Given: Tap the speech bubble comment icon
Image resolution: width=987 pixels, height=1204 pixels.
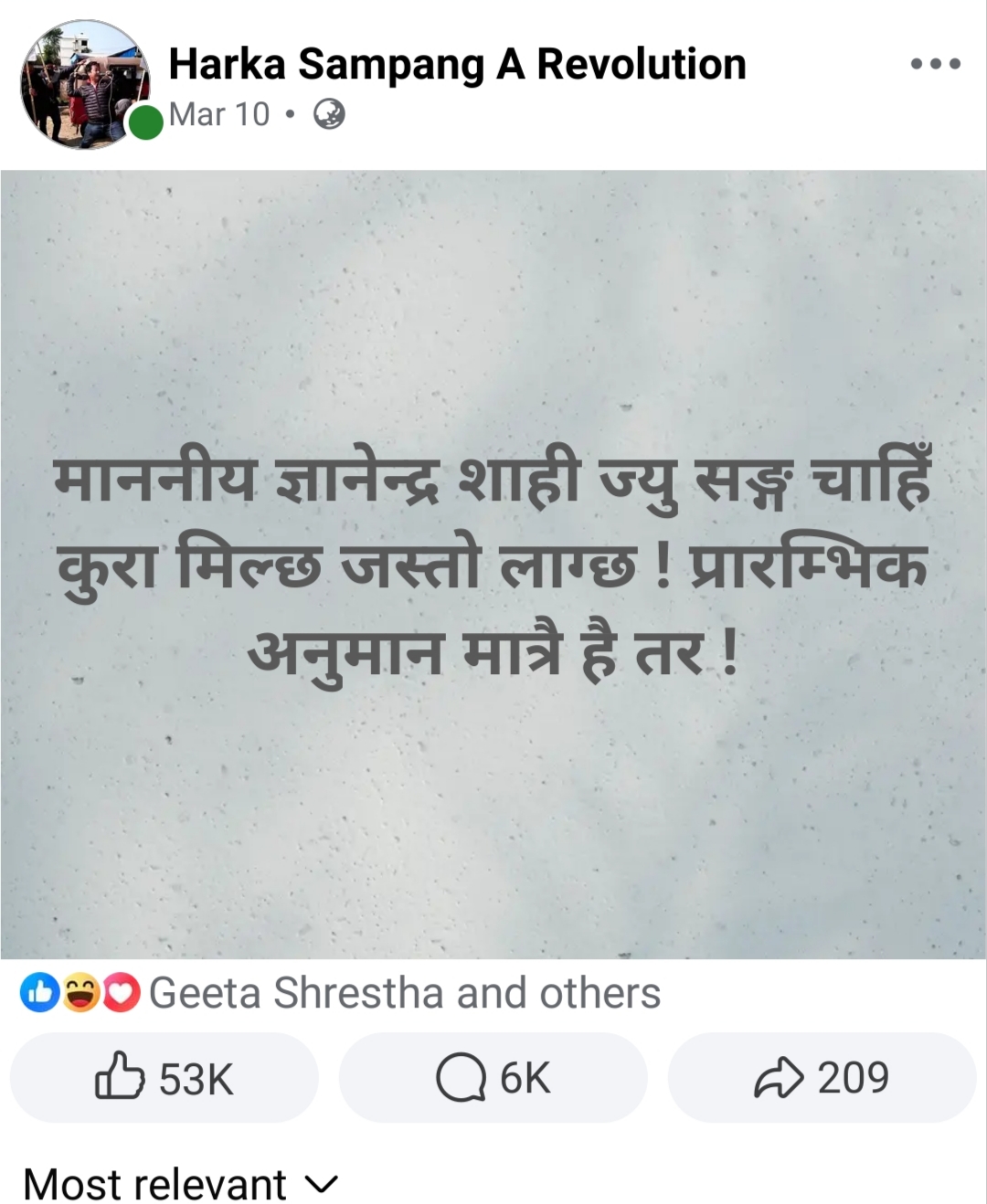Looking at the screenshot, I should [461, 1078].
